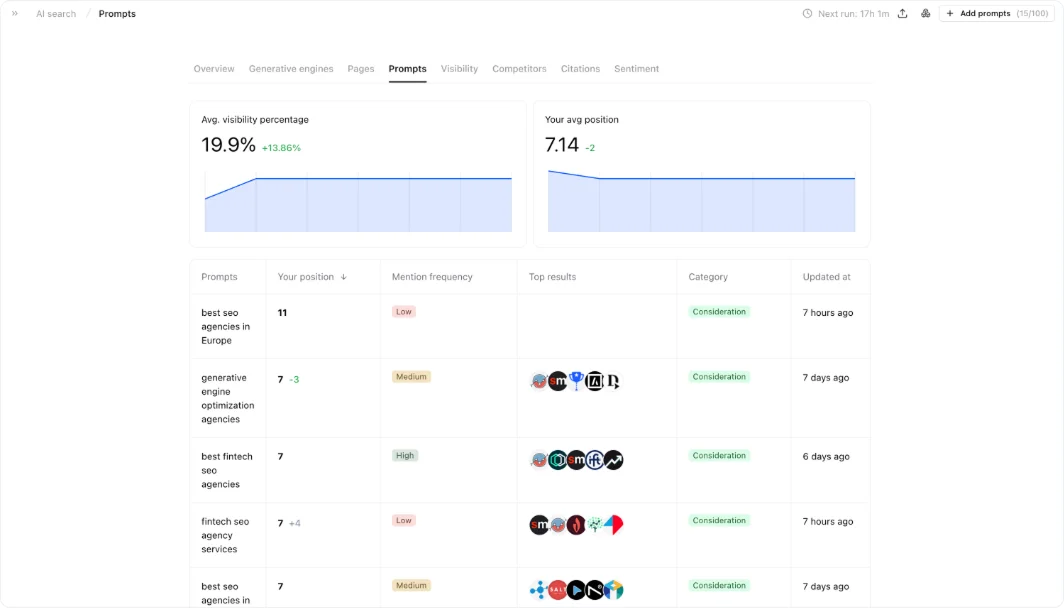Click the Avg. visibility percentage chart
Viewport: 1064px width, 608px height.
point(358,202)
